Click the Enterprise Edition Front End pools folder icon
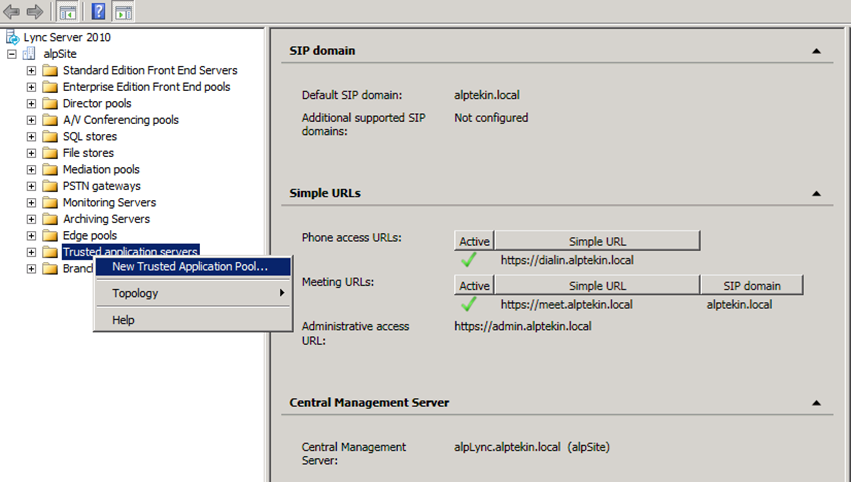 pyautogui.click(x=50, y=87)
